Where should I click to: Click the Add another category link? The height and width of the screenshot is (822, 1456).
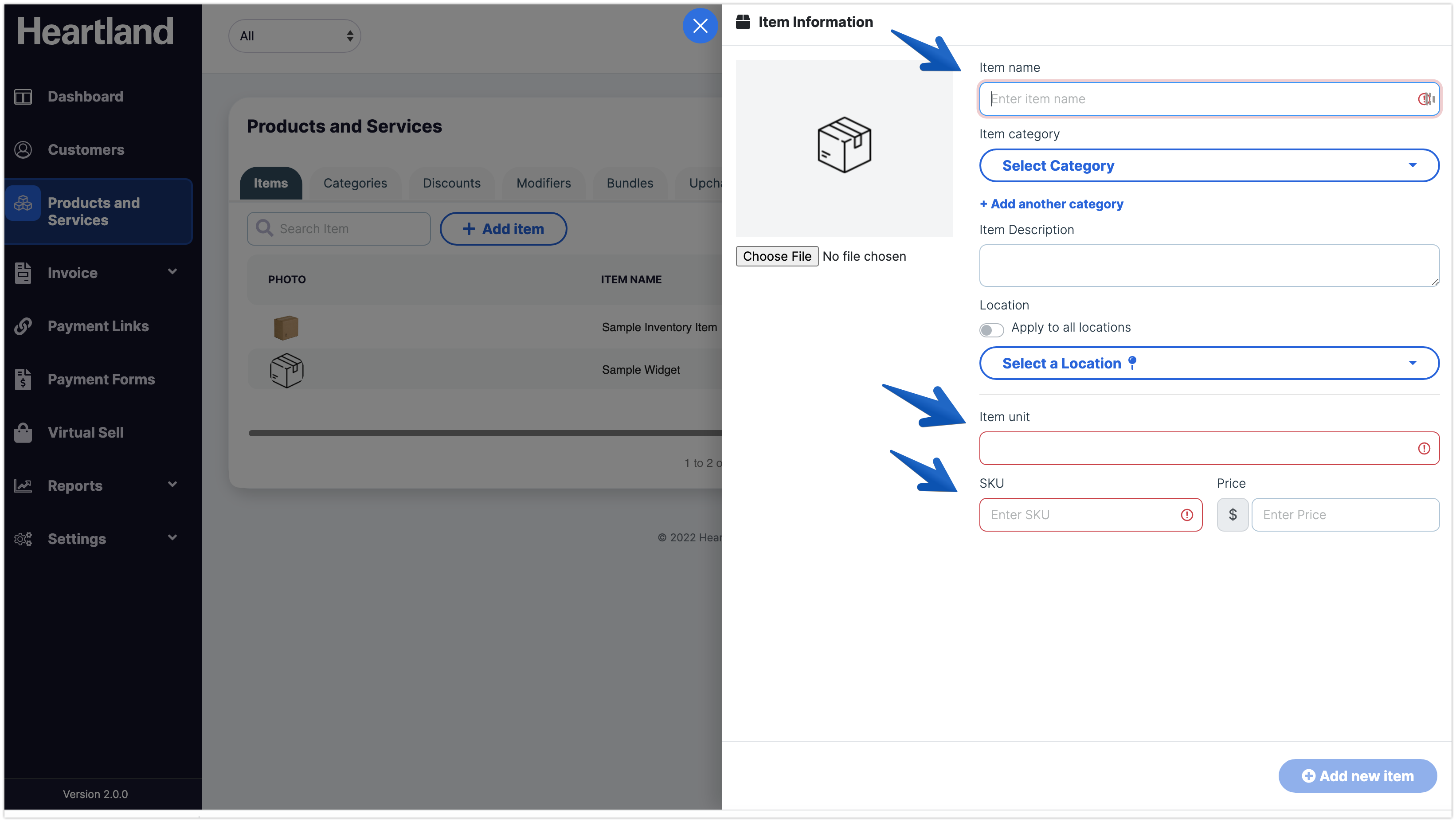pos(1051,204)
